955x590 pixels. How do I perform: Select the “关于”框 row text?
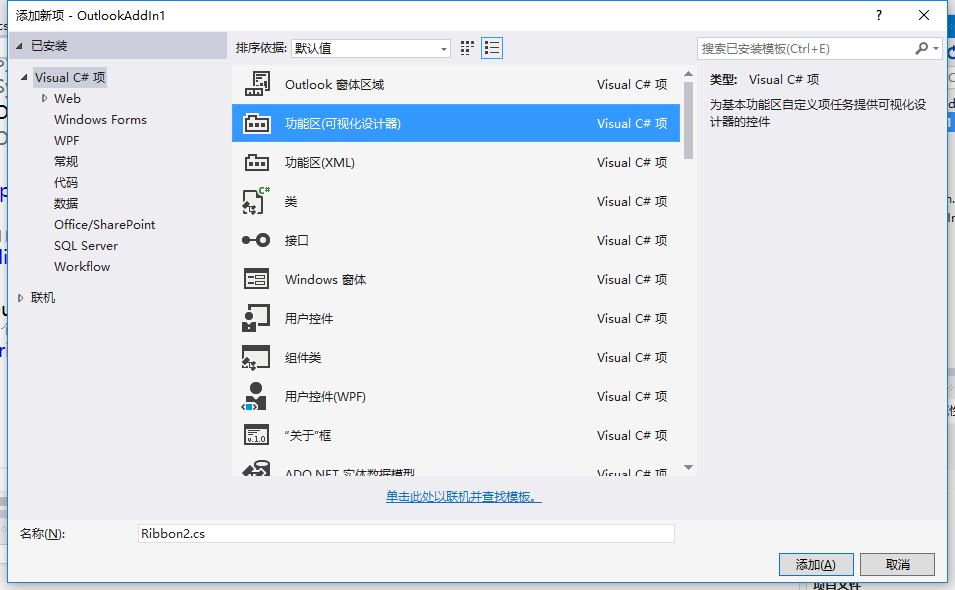308,435
